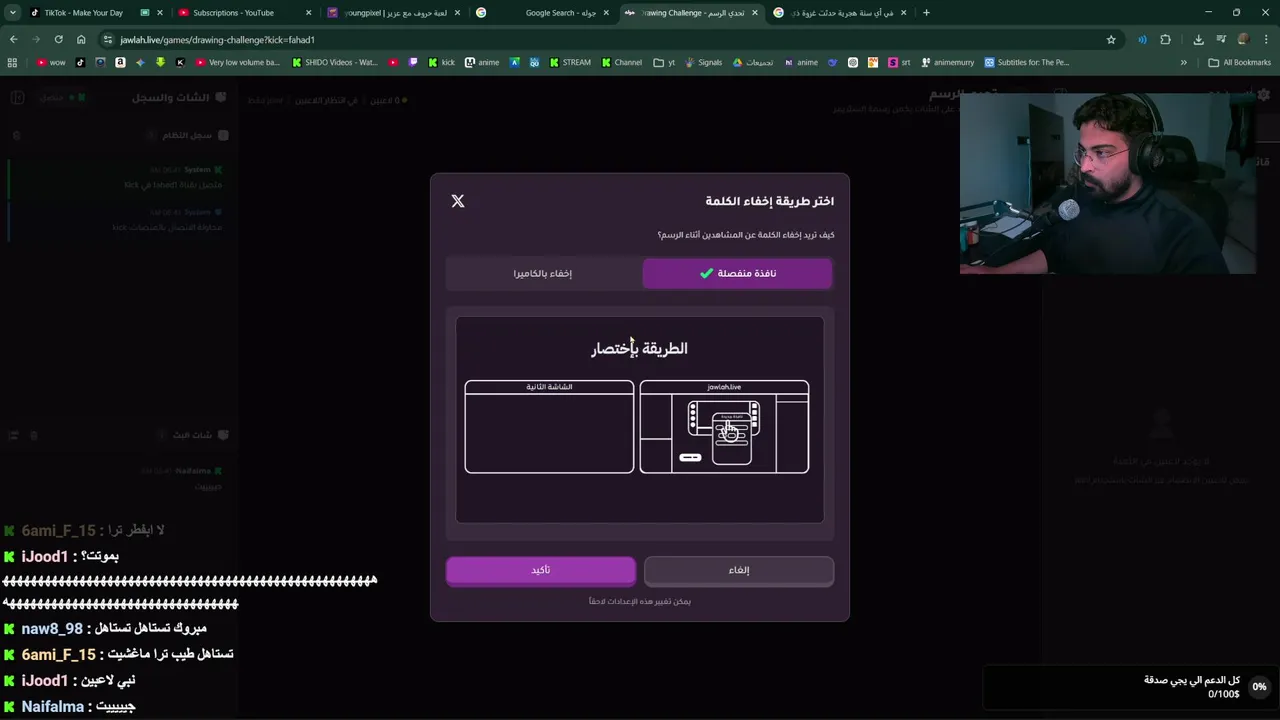Image resolution: width=1280 pixels, height=720 pixels.
Task: Open the tab search dropdown arrow
Action: click(x=13, y=13)
